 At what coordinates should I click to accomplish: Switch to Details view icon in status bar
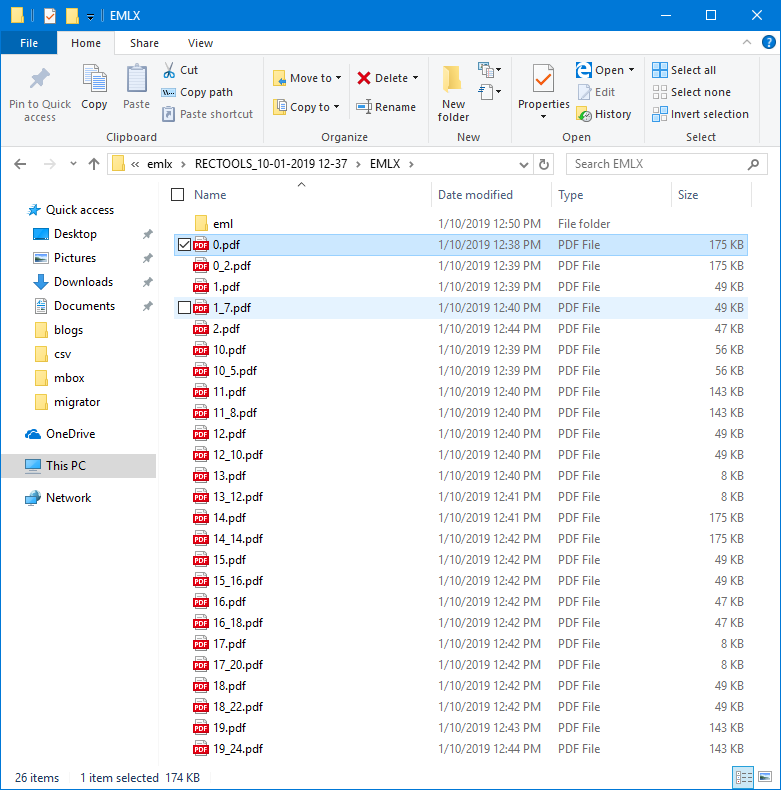[x=744, y=777]
